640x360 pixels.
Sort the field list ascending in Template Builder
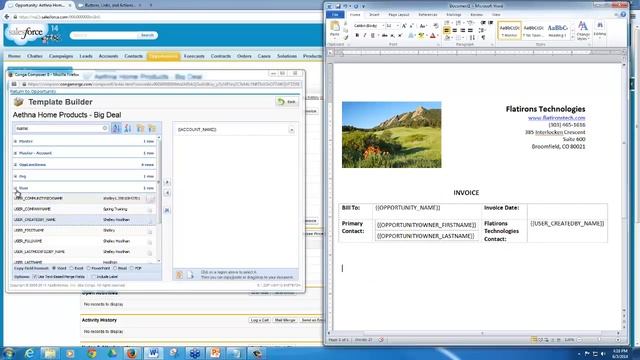[116, 128]
